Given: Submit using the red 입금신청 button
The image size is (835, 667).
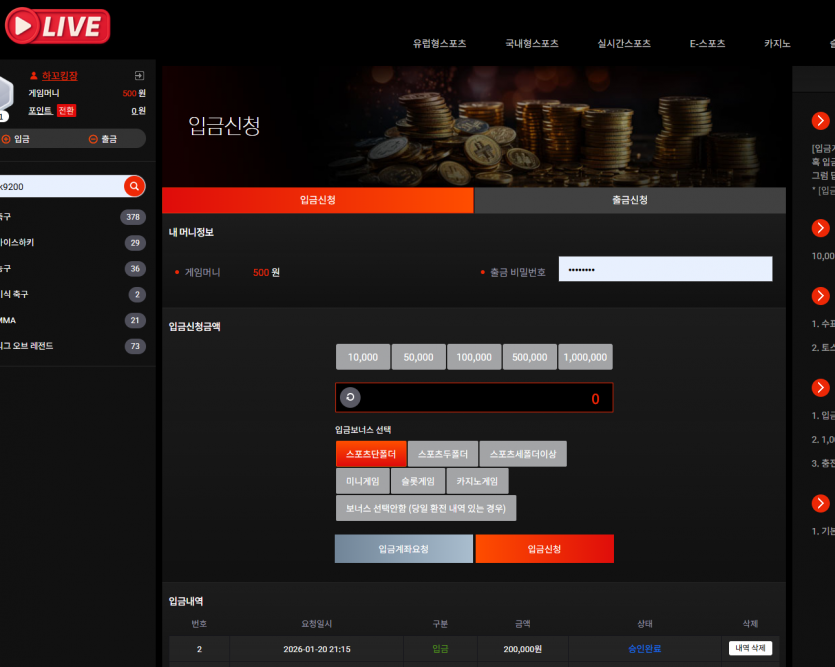Looking at the screenshot, I should (544, 549).
